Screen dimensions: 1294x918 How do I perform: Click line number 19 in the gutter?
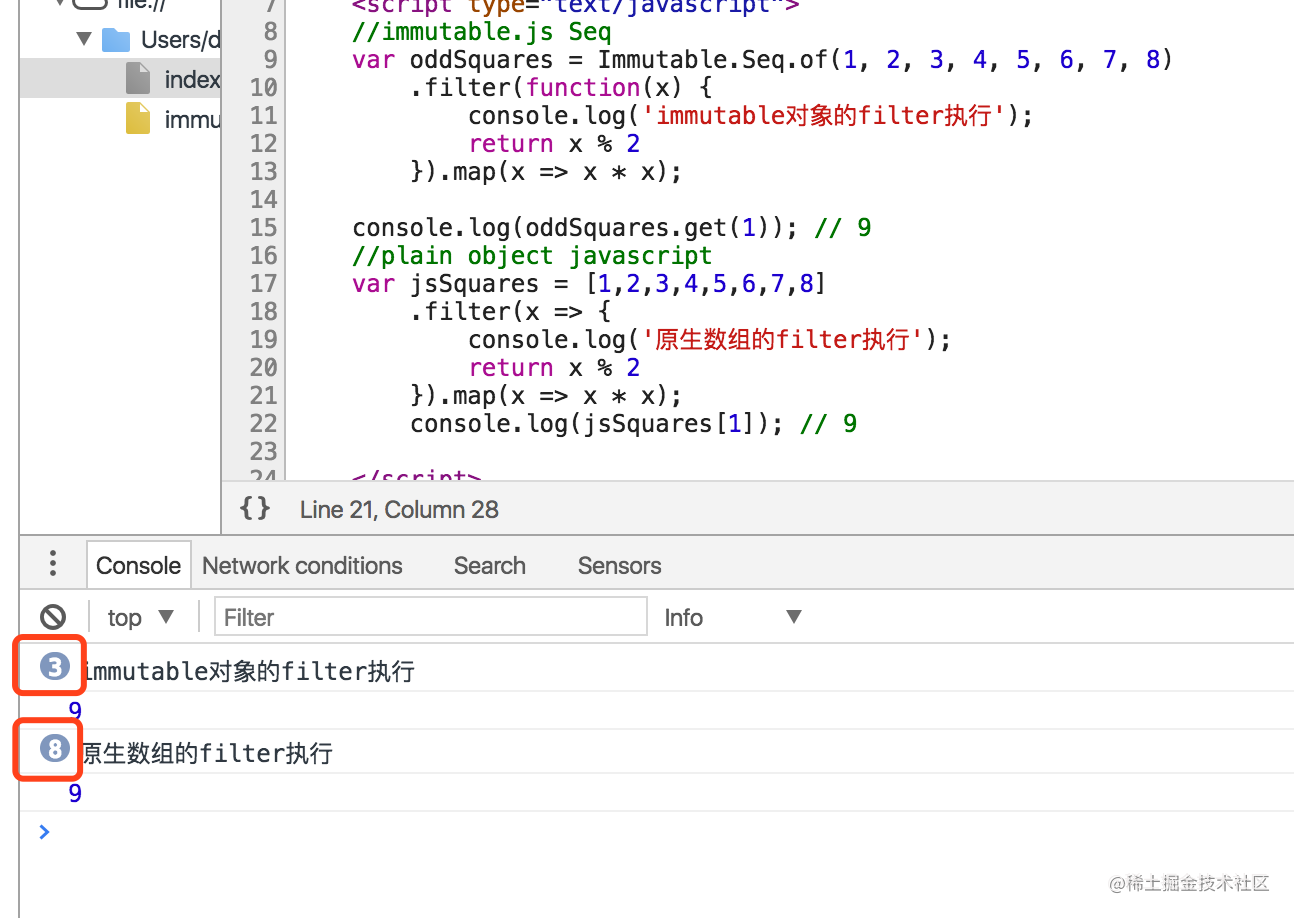point(263,340)
